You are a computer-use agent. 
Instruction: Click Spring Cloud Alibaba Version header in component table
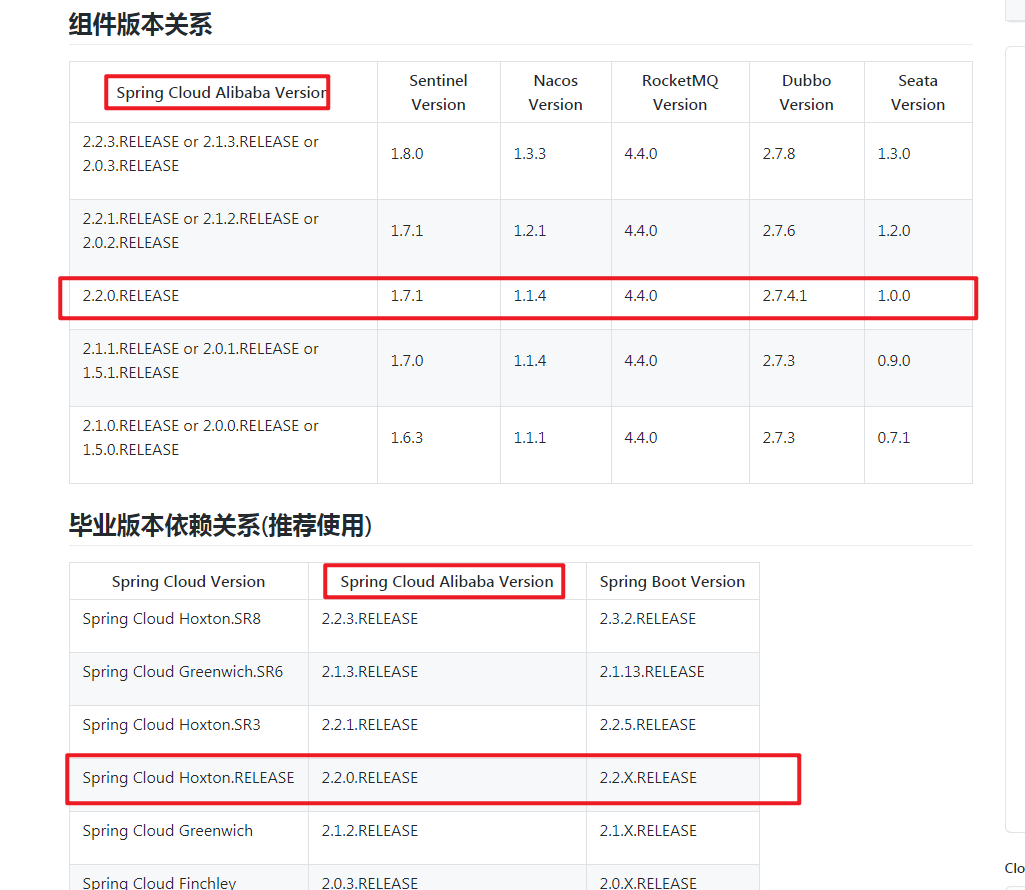[221, 92]
